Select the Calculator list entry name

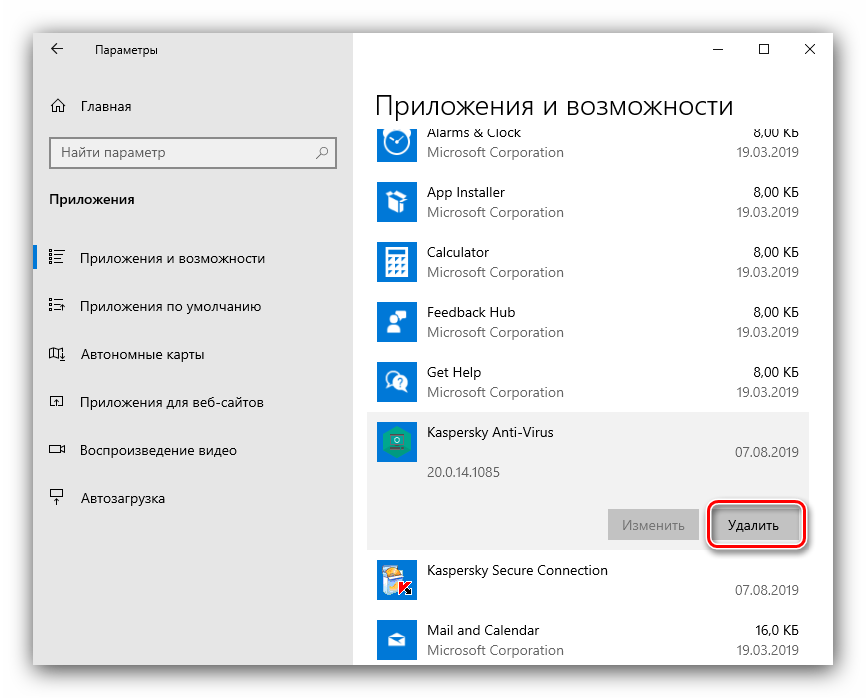[x=458, y=252]
